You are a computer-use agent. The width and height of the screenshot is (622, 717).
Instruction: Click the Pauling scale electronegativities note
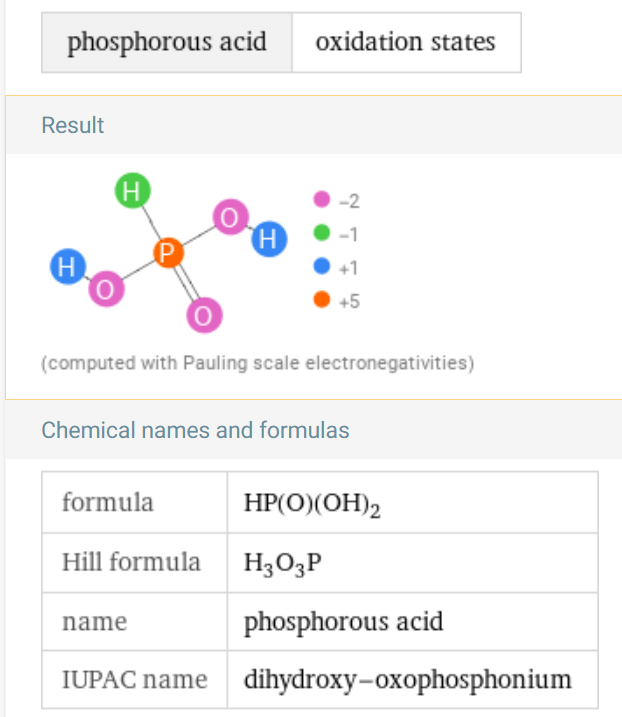[257, 363]
